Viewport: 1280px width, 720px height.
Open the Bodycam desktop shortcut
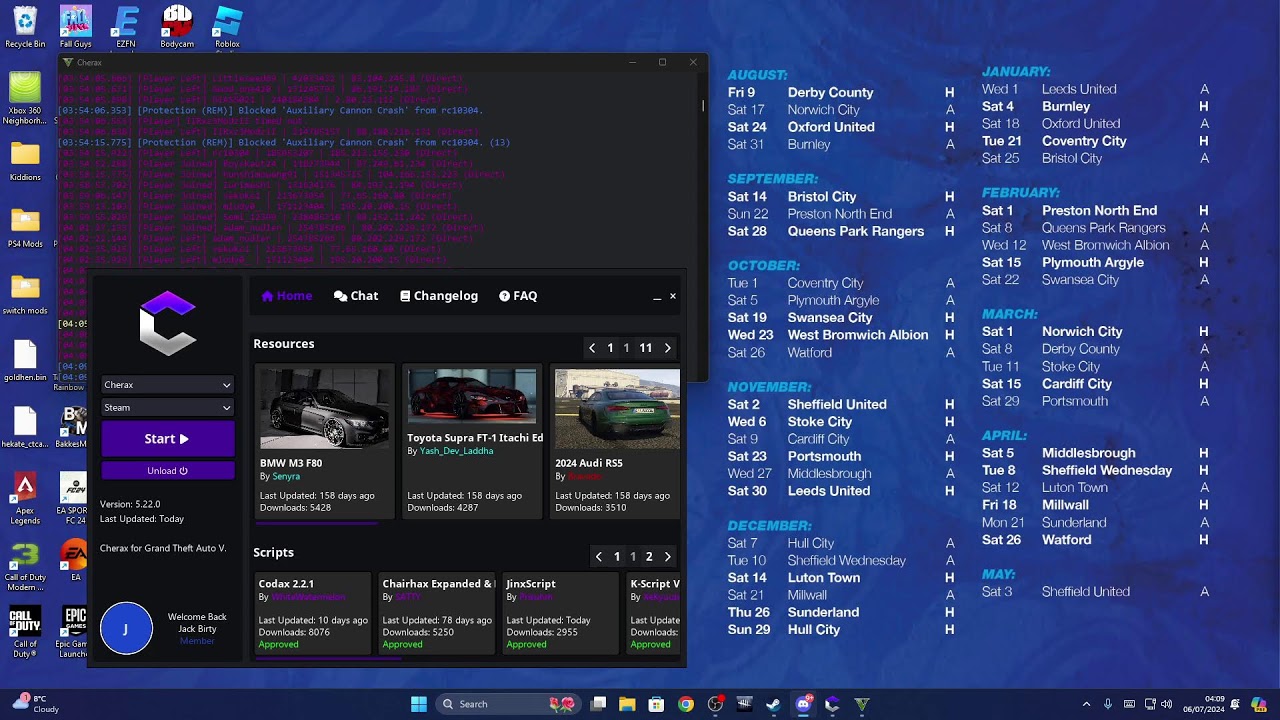point(177,27)
